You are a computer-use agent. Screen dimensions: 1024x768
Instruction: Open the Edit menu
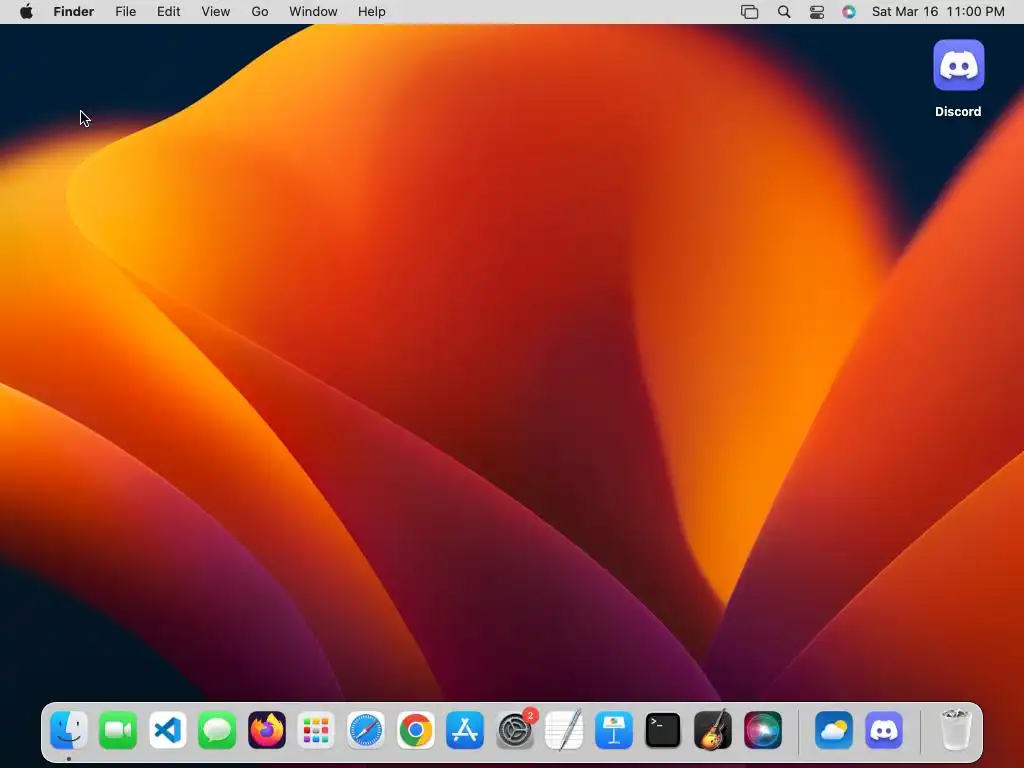(x=168, y=12)
